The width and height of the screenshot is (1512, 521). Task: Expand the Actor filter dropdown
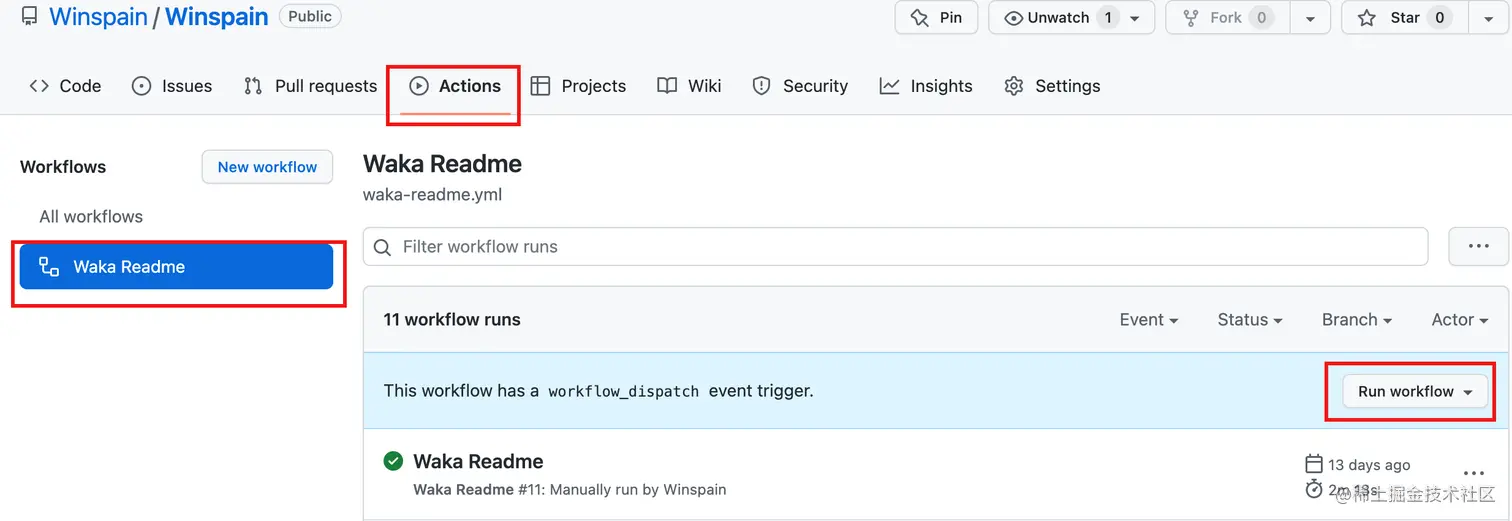(1459, 320)
